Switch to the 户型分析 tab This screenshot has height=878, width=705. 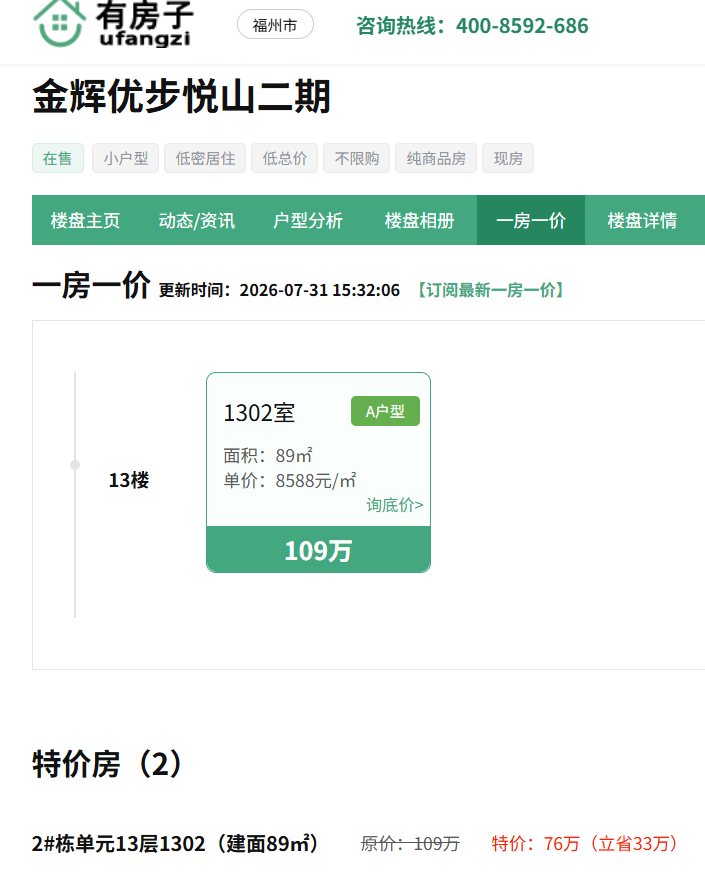308,220
